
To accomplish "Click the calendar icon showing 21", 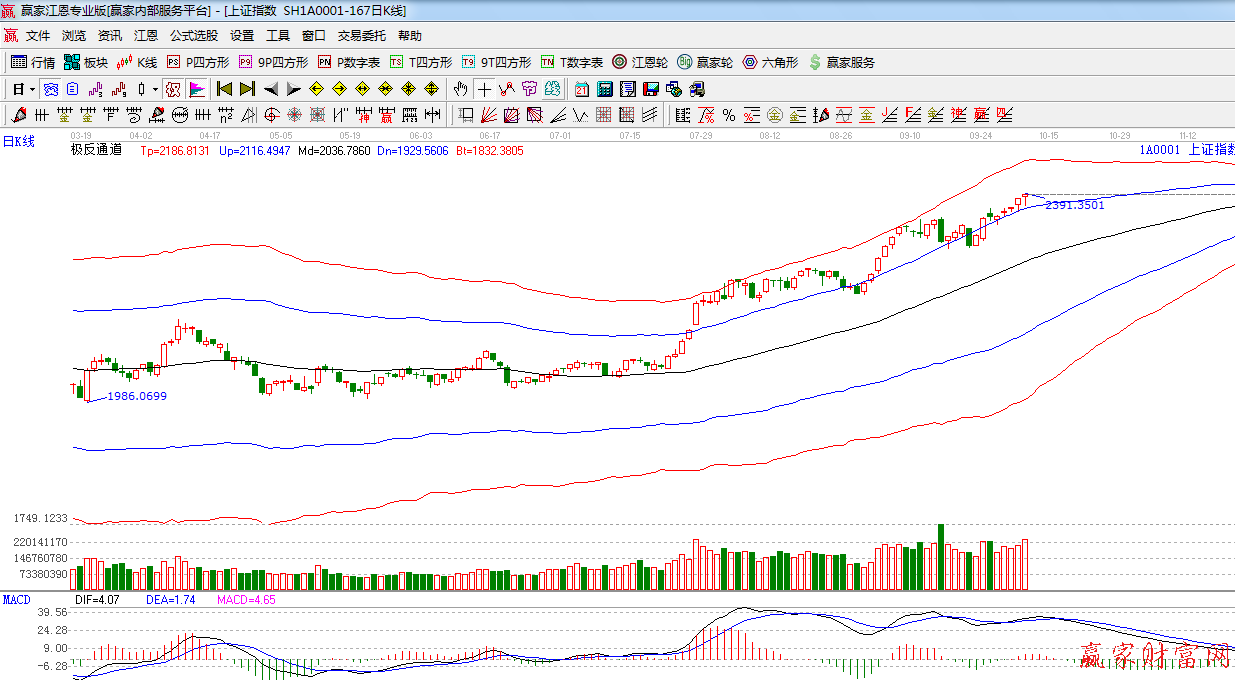I will pyautogui.click(x=582, y=89).
